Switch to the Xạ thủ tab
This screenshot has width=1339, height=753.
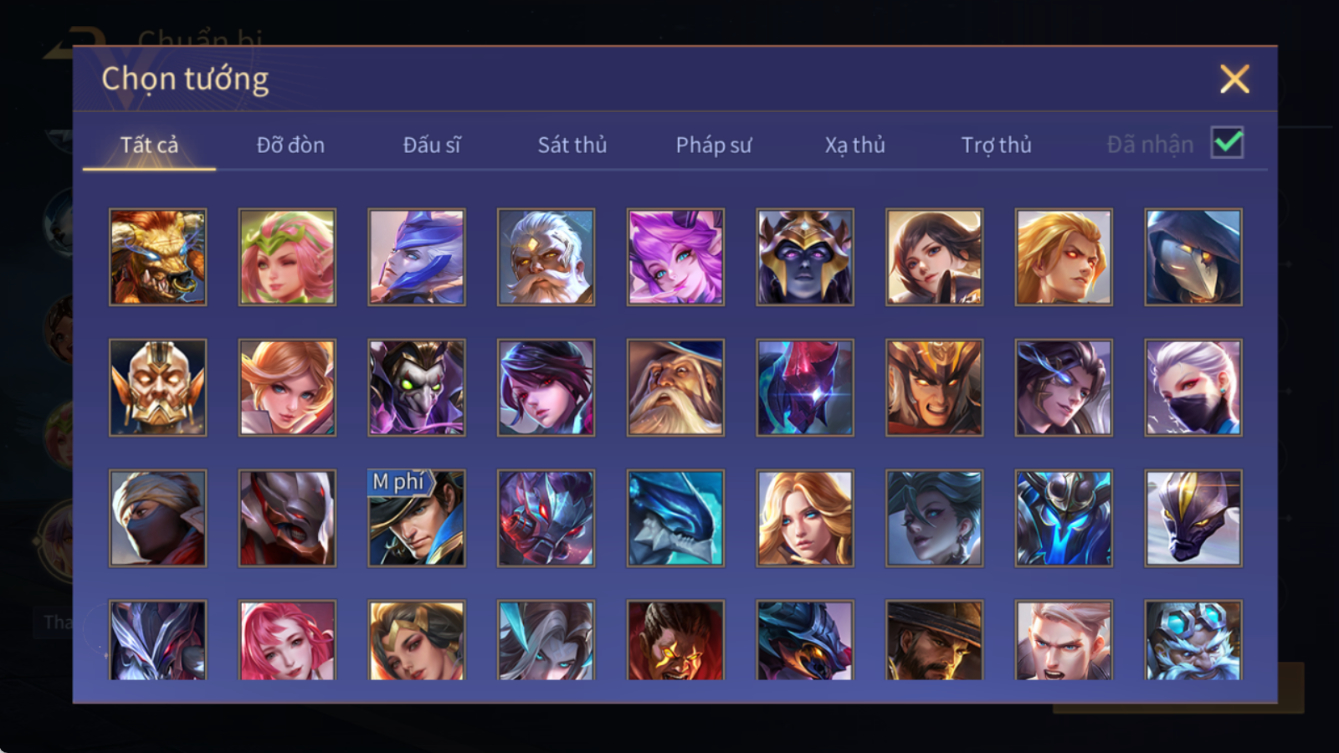click(x=855, y=145)
